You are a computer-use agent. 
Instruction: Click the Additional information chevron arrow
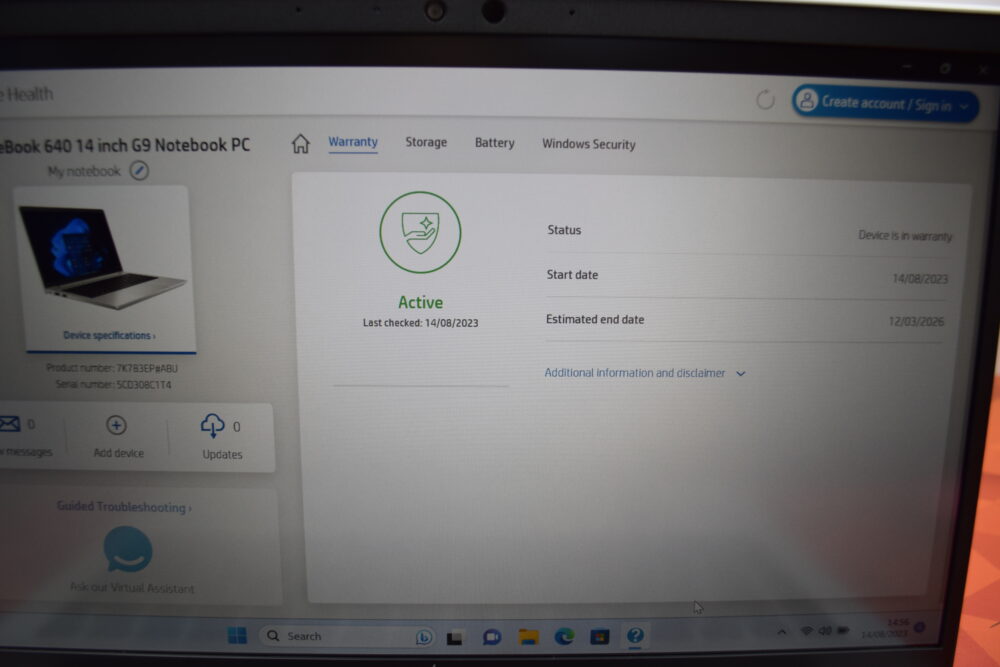click(740, 374)
